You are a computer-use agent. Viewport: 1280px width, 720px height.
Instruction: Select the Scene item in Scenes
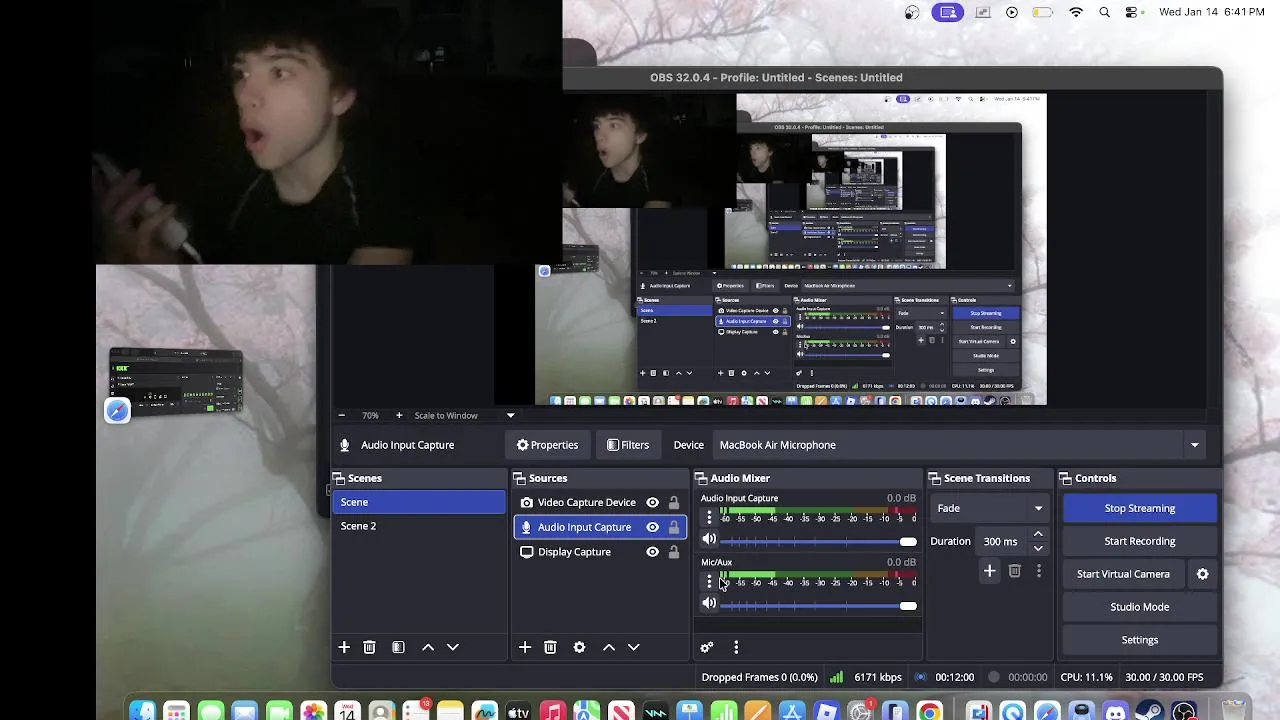click(x=419, y=502)
